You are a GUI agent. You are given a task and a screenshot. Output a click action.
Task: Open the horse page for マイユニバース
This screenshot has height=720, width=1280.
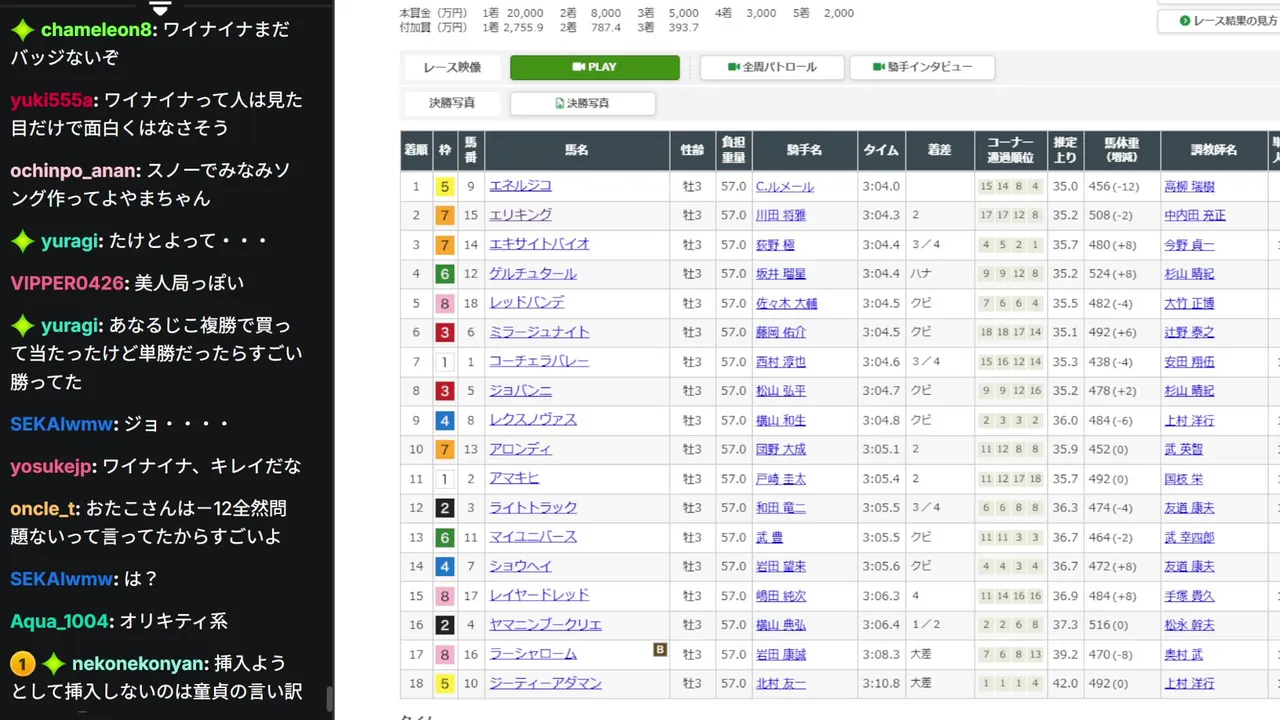click(533, 537)
